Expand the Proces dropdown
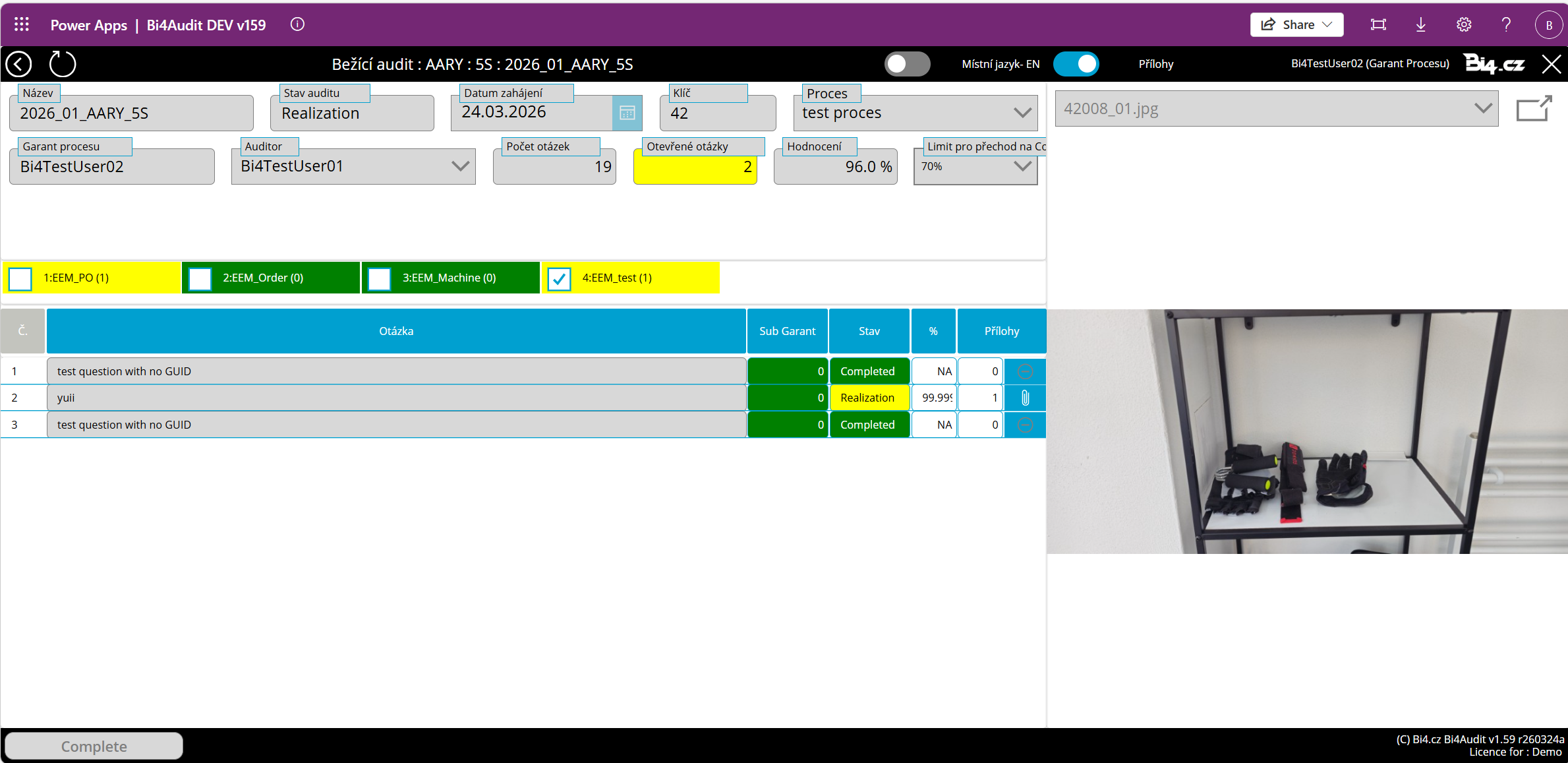This screenshot has width=1568, height=763. 1022,113
